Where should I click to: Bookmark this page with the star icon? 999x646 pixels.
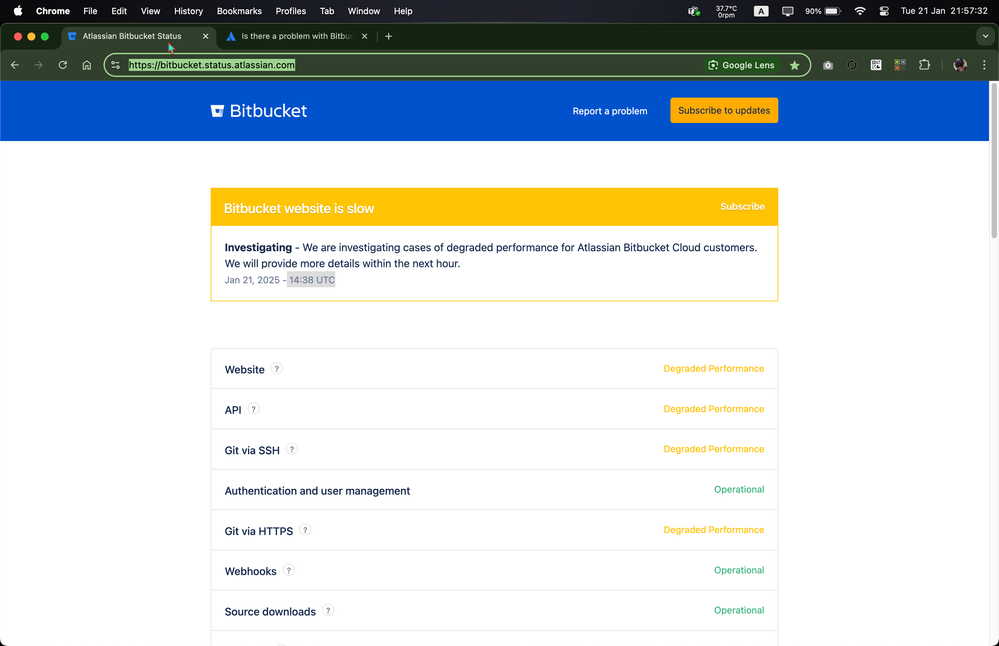coord(794,65)
